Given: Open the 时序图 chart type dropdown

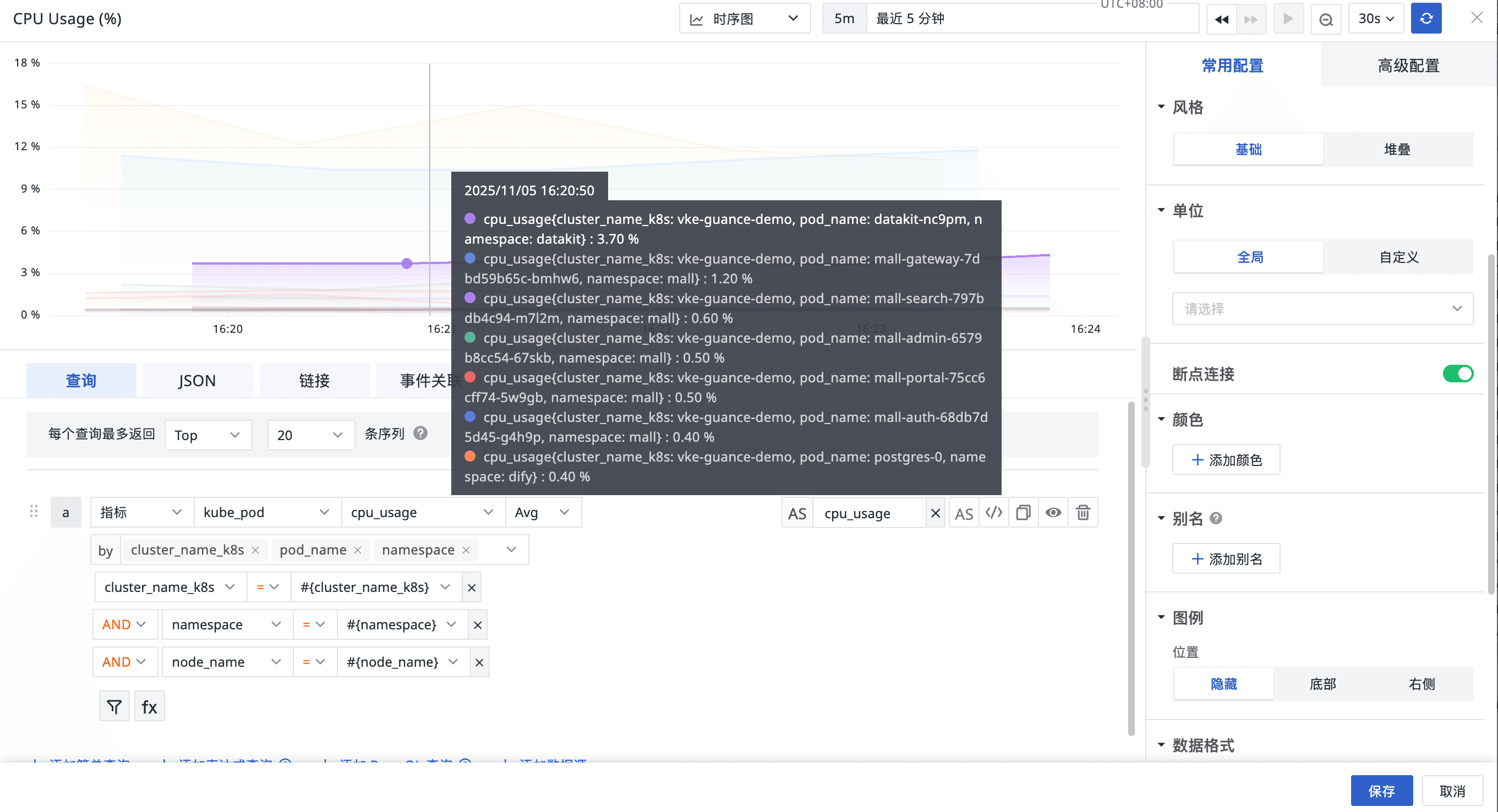Looking at the screenshot, I should point(745,19).
